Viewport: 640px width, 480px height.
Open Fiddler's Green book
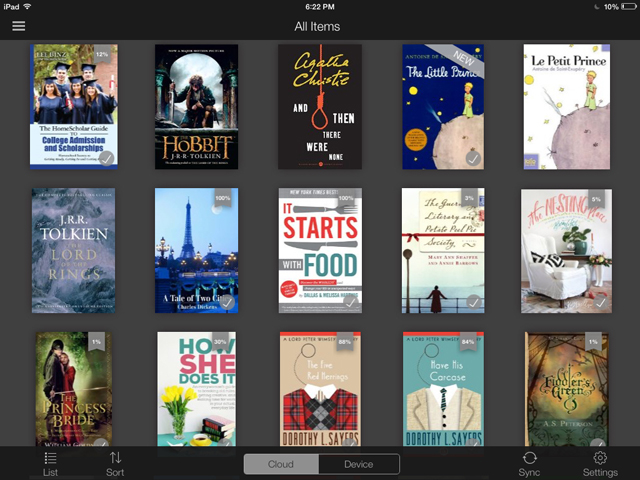tap(567, 389)
